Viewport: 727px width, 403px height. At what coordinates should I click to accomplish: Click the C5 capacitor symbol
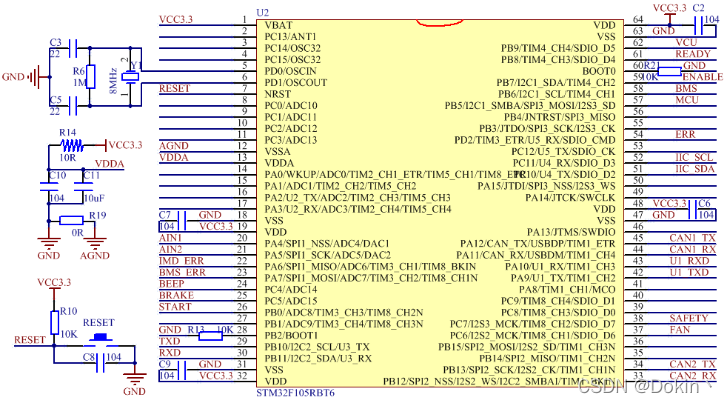pos(73,106)
